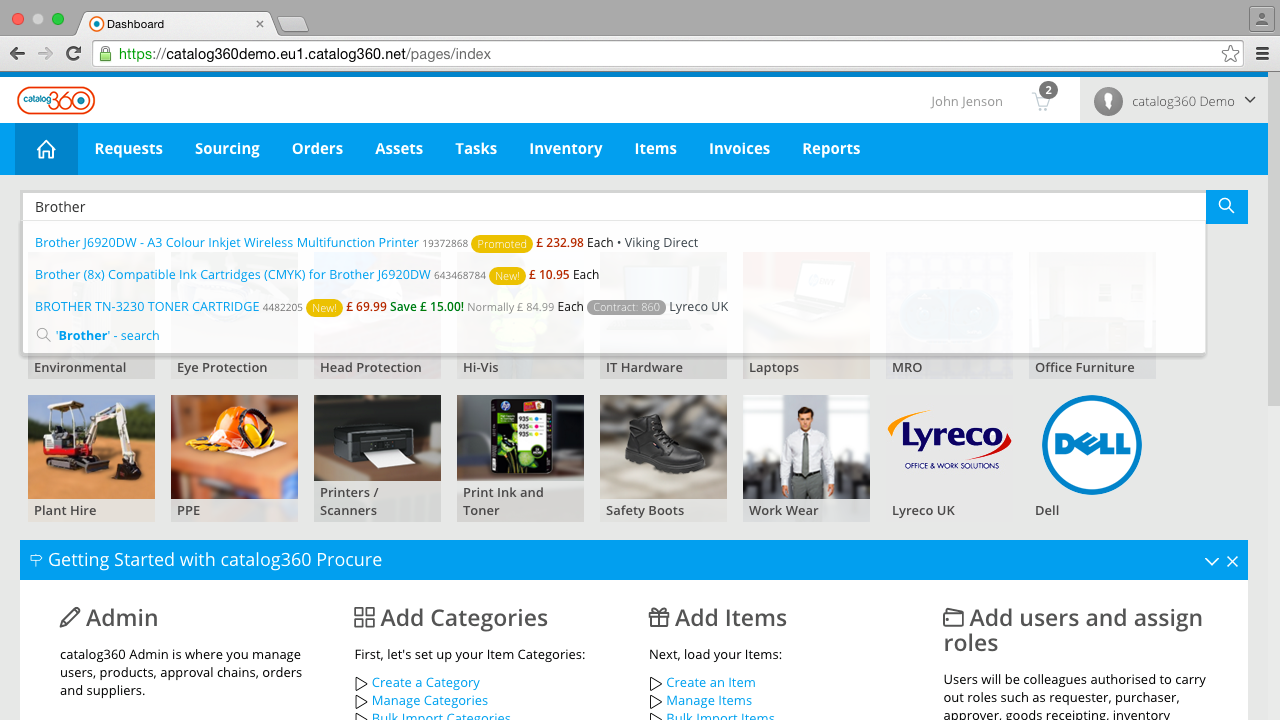Click the catalog360 logo
1280x720 pixels.
coord(56,100)
